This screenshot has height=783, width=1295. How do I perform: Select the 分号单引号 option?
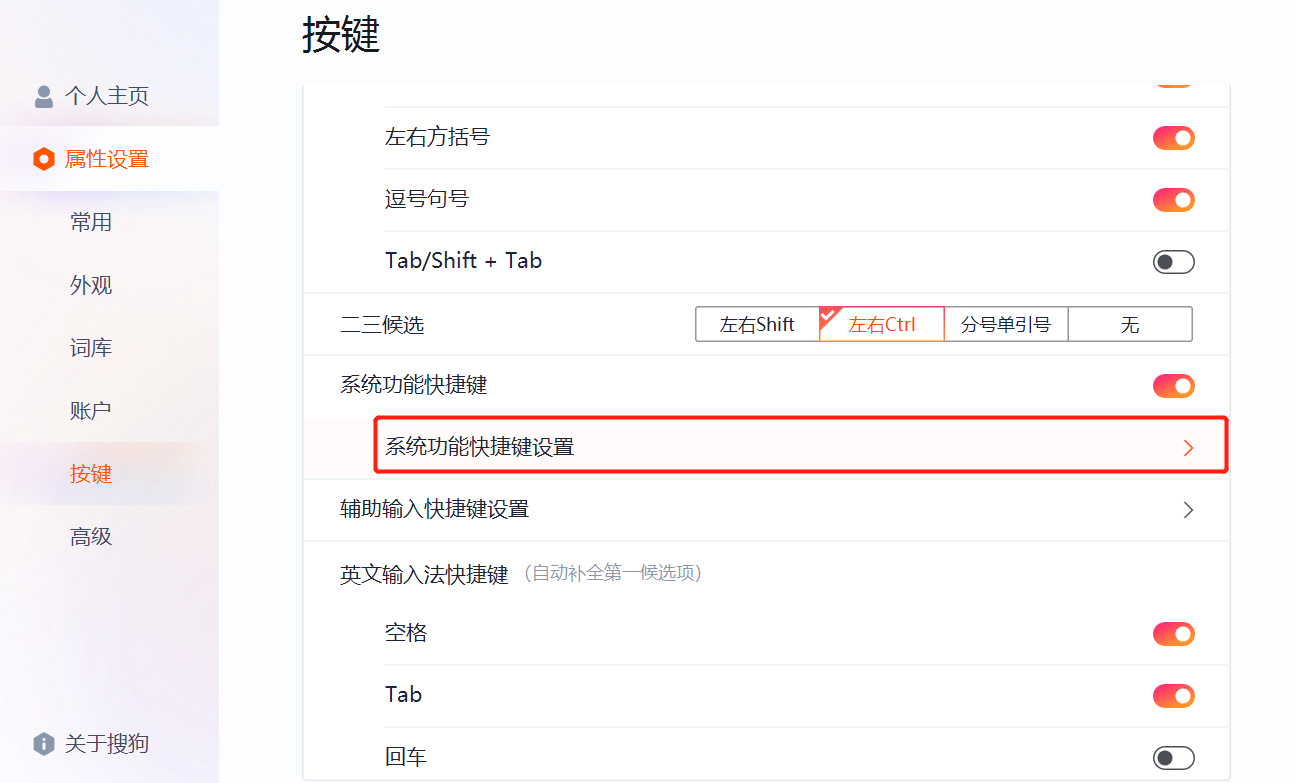click(1006, 323)
